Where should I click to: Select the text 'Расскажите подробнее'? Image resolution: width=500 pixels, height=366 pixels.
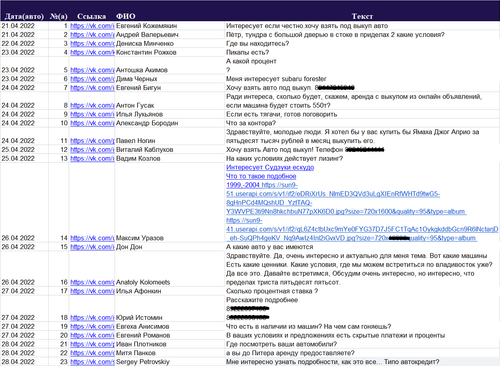(x=262, y=300)
